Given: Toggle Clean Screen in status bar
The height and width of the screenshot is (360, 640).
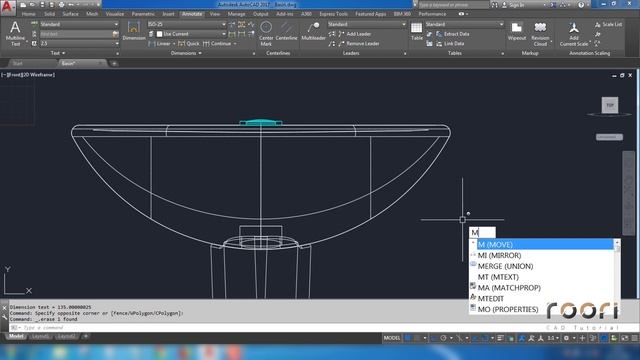Looking at the screenshot, I should point(625,338).
